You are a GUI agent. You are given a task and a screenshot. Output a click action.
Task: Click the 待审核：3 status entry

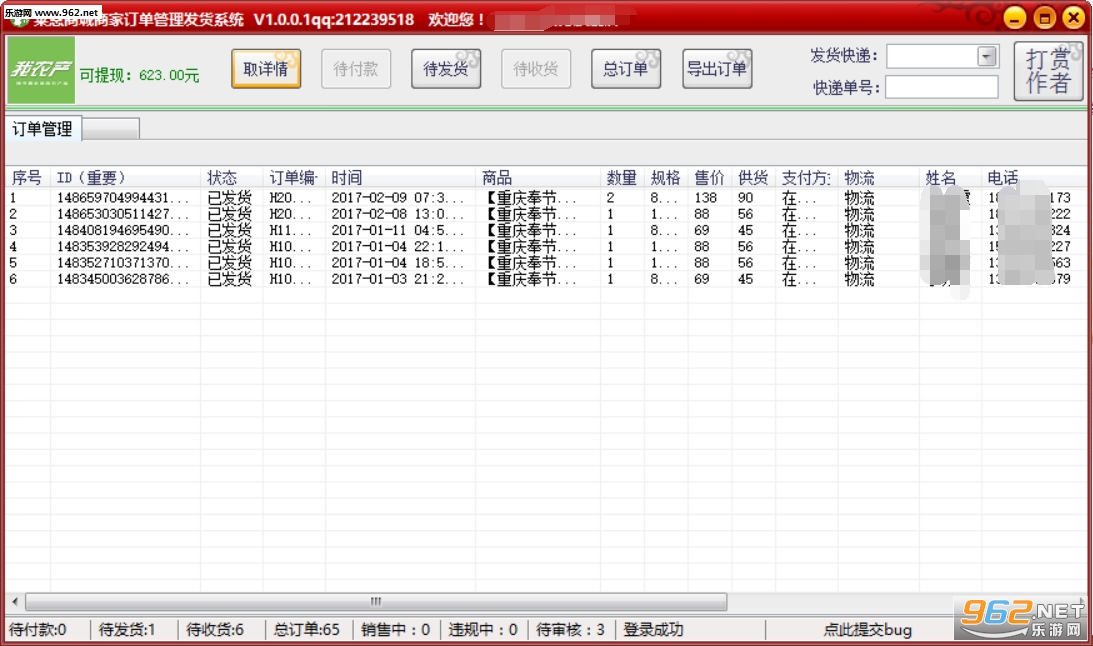click(571, 630)
